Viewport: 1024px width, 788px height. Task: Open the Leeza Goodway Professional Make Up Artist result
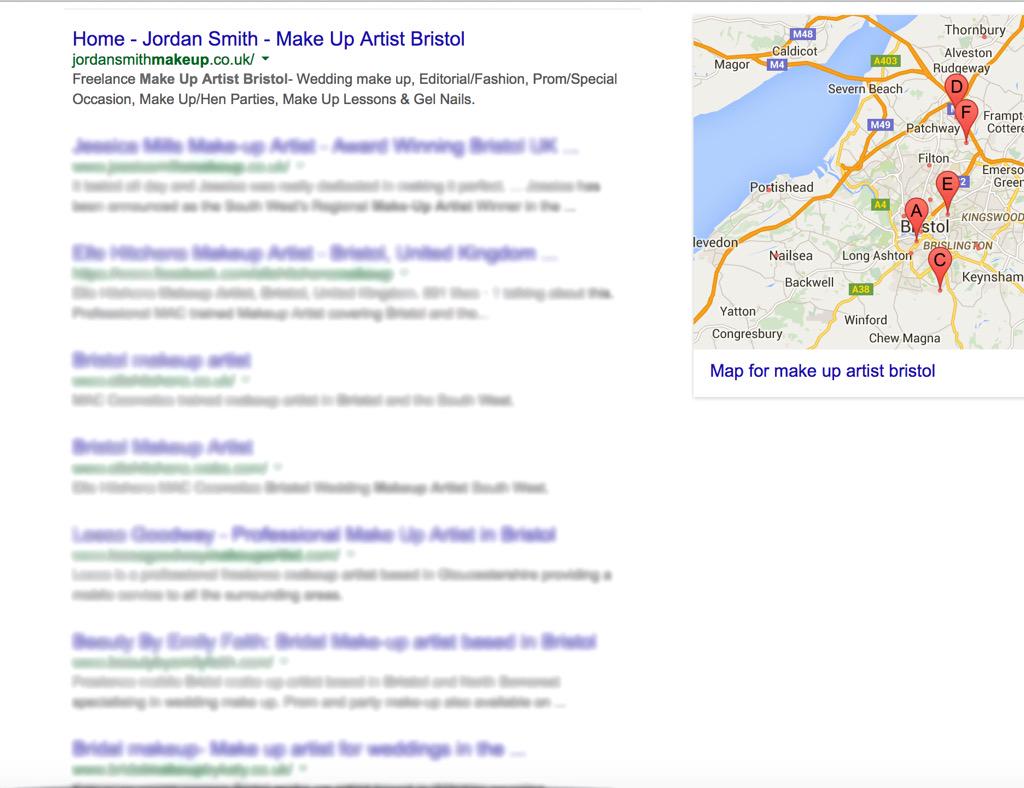point(314,534)
